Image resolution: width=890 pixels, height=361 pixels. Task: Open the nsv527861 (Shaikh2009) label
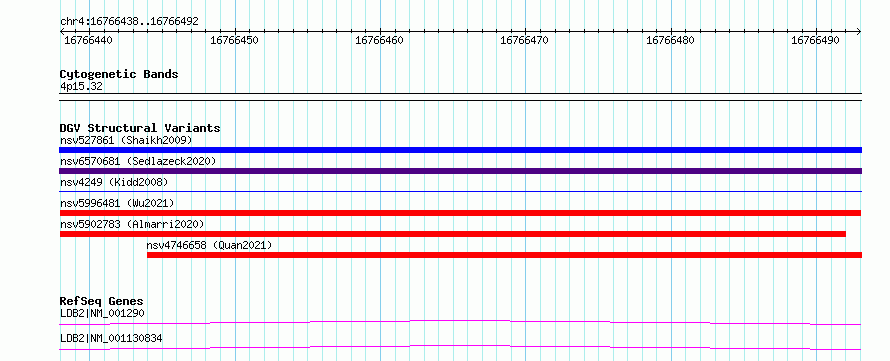(126, 140)
